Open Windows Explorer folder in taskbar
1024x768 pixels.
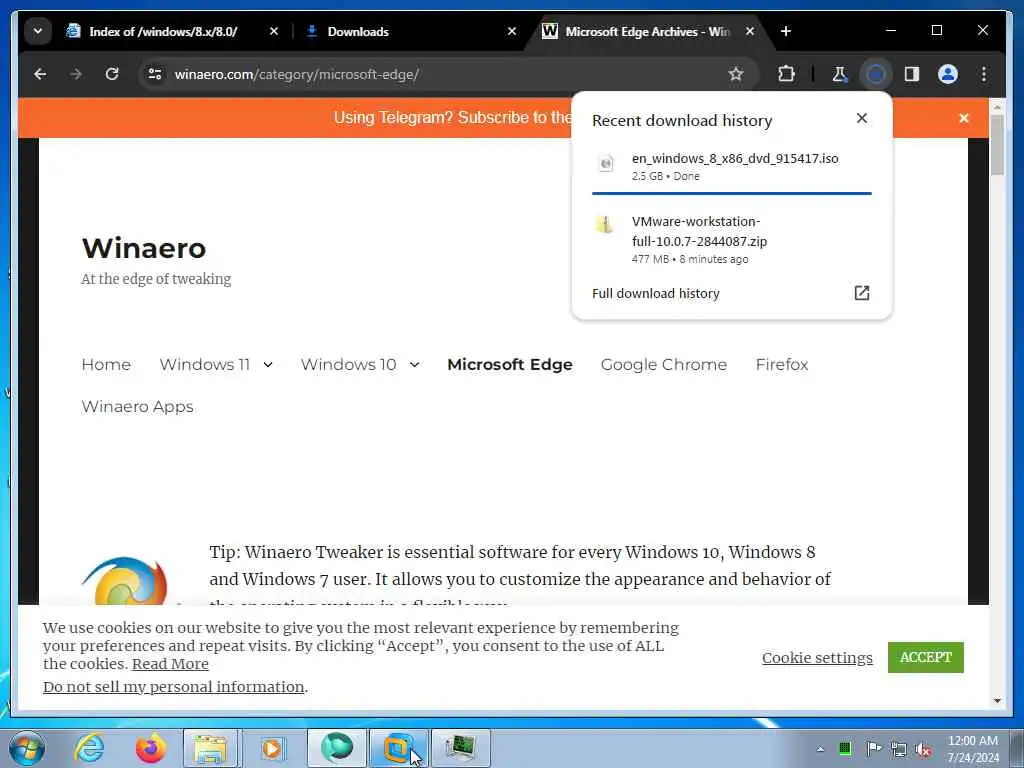point(210,748)
